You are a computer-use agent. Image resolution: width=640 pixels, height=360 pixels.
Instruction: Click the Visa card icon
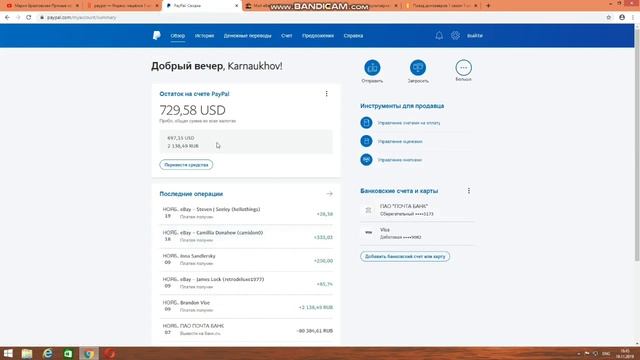point(368,232)
